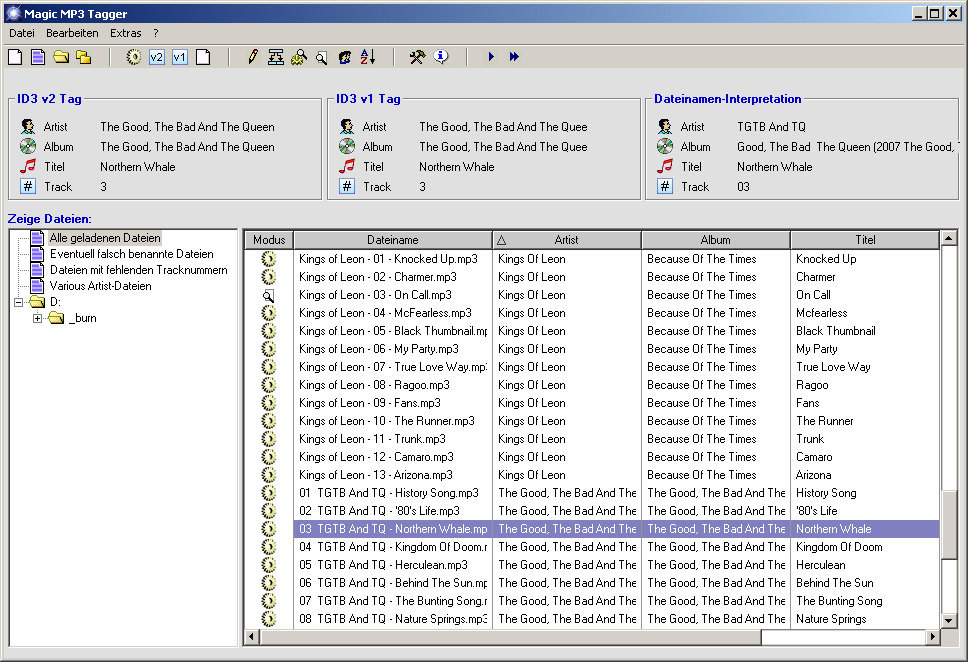Viewport: 968px width, 662px height.
Task: Select the D: drive folder
Action: point(55,302)
